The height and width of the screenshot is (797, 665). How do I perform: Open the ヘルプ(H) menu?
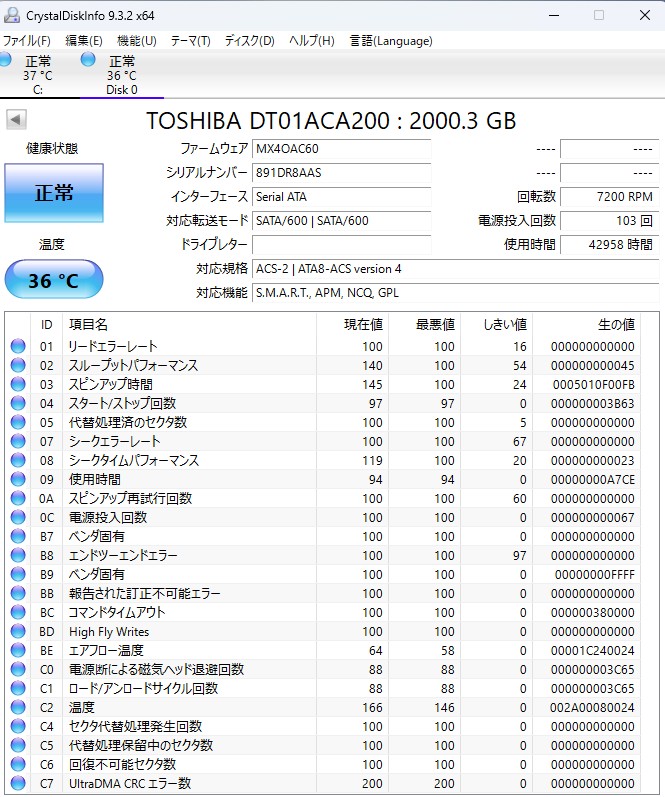[x=312, y=41]
